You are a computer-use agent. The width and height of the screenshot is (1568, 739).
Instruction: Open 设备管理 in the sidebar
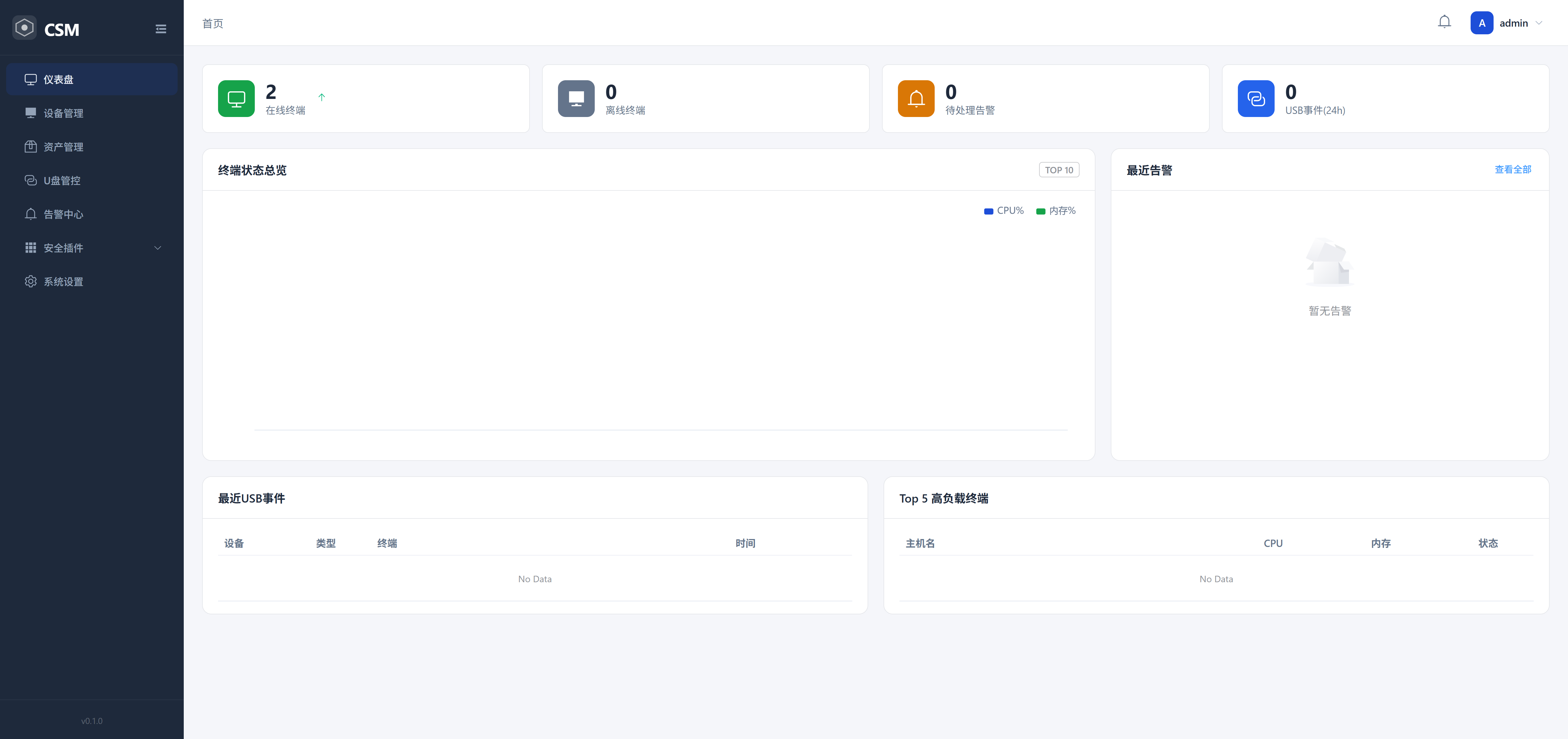(63, 113)
